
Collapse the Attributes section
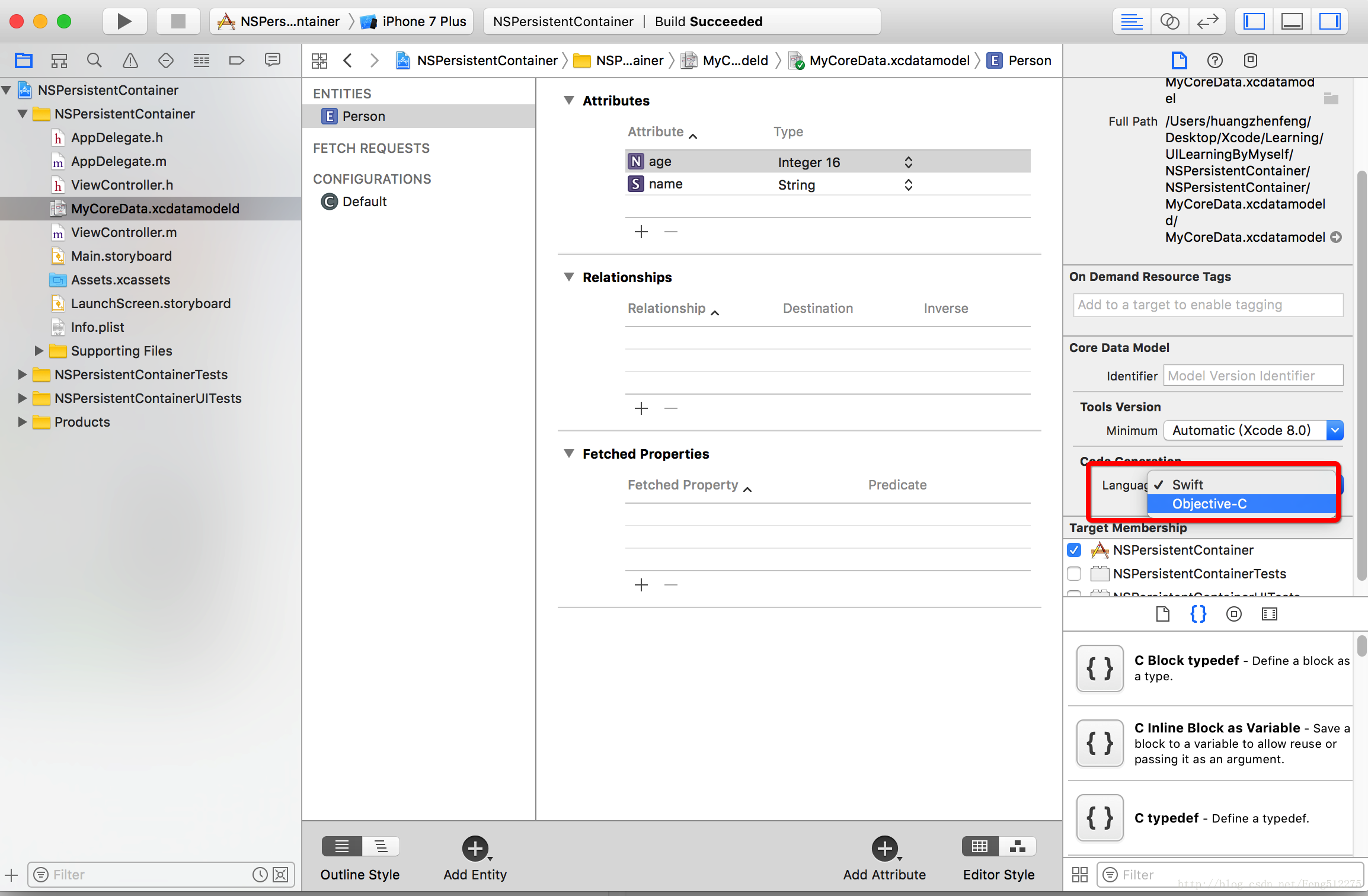[569, 100]
